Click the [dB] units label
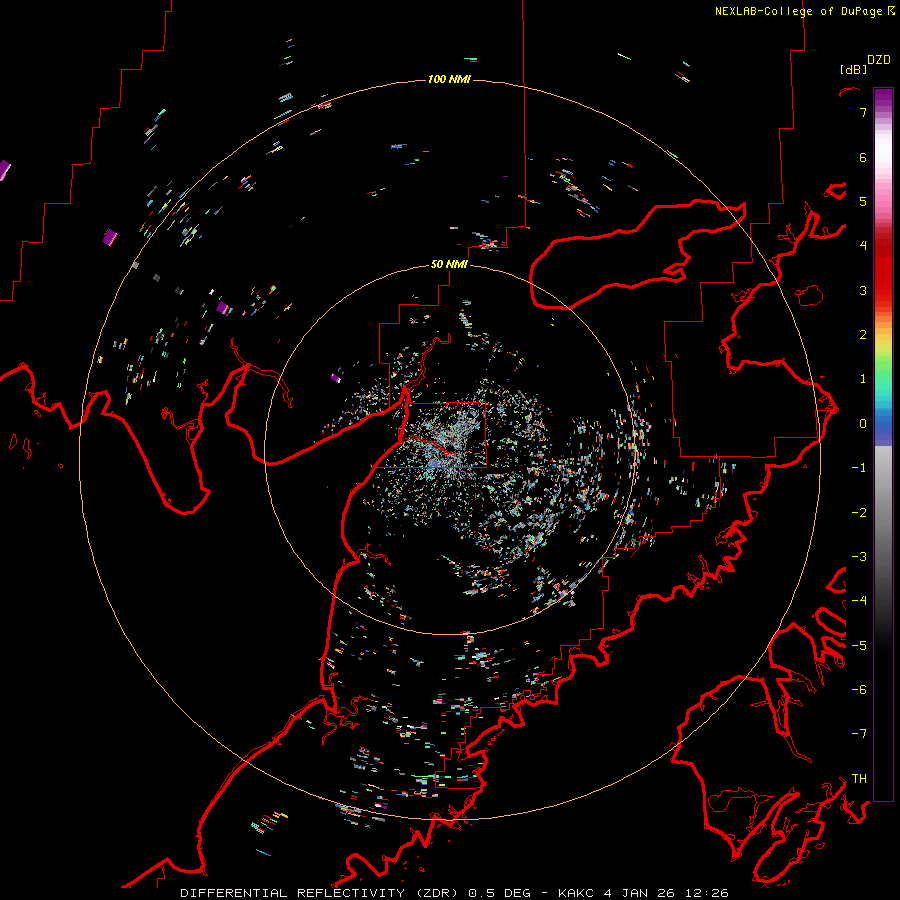The image size is (900, 900). pyautogui.click(x=854, y=69)
